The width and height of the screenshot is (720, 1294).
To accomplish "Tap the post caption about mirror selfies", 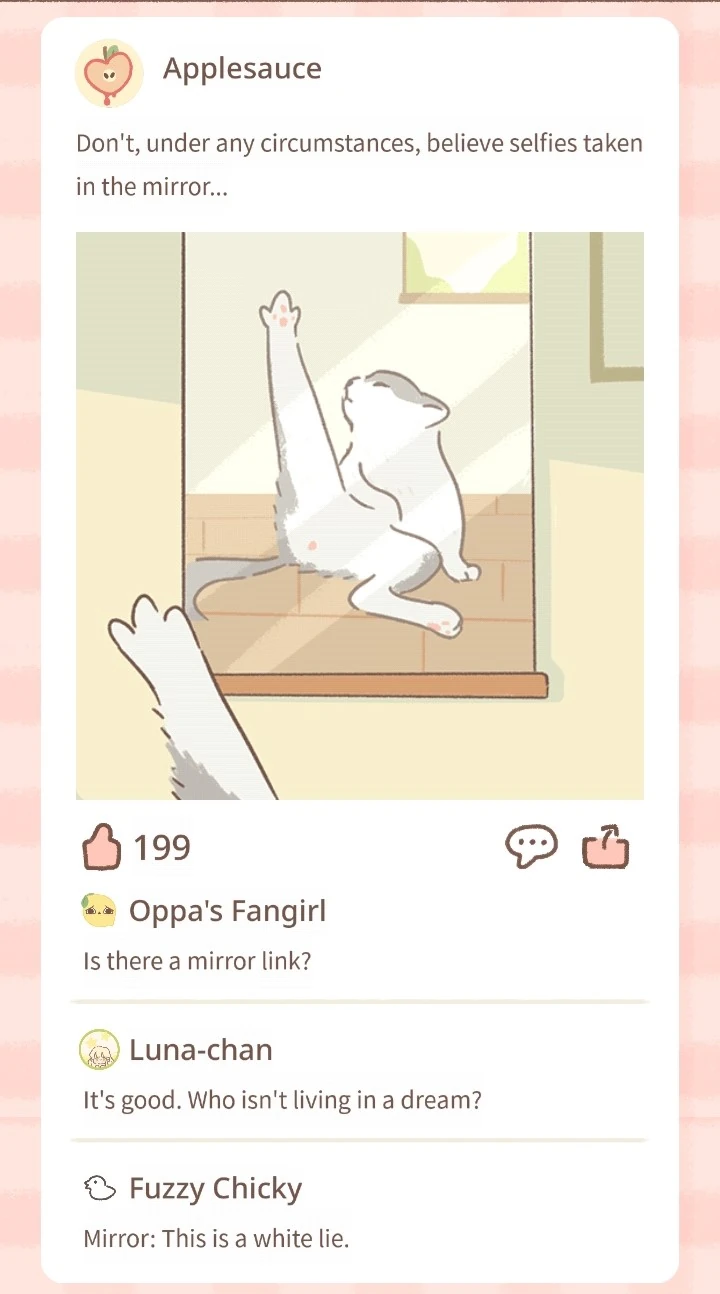I will 359,164.
